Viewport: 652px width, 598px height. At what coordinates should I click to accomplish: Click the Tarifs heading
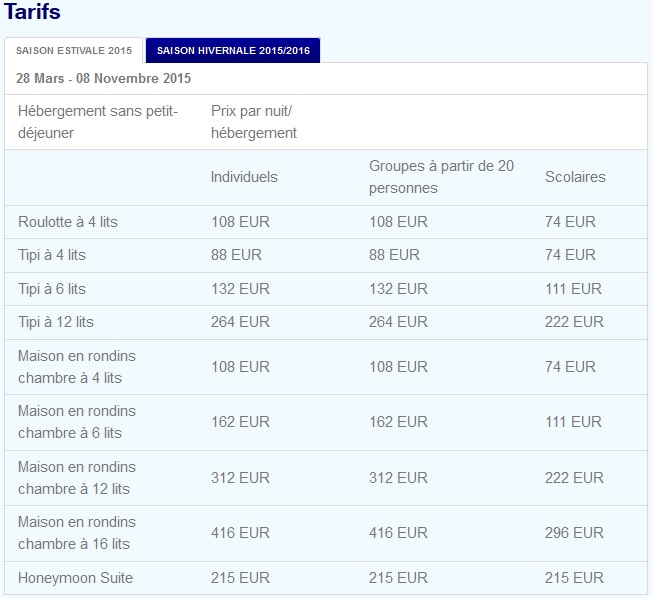click(x=32, y=12)
